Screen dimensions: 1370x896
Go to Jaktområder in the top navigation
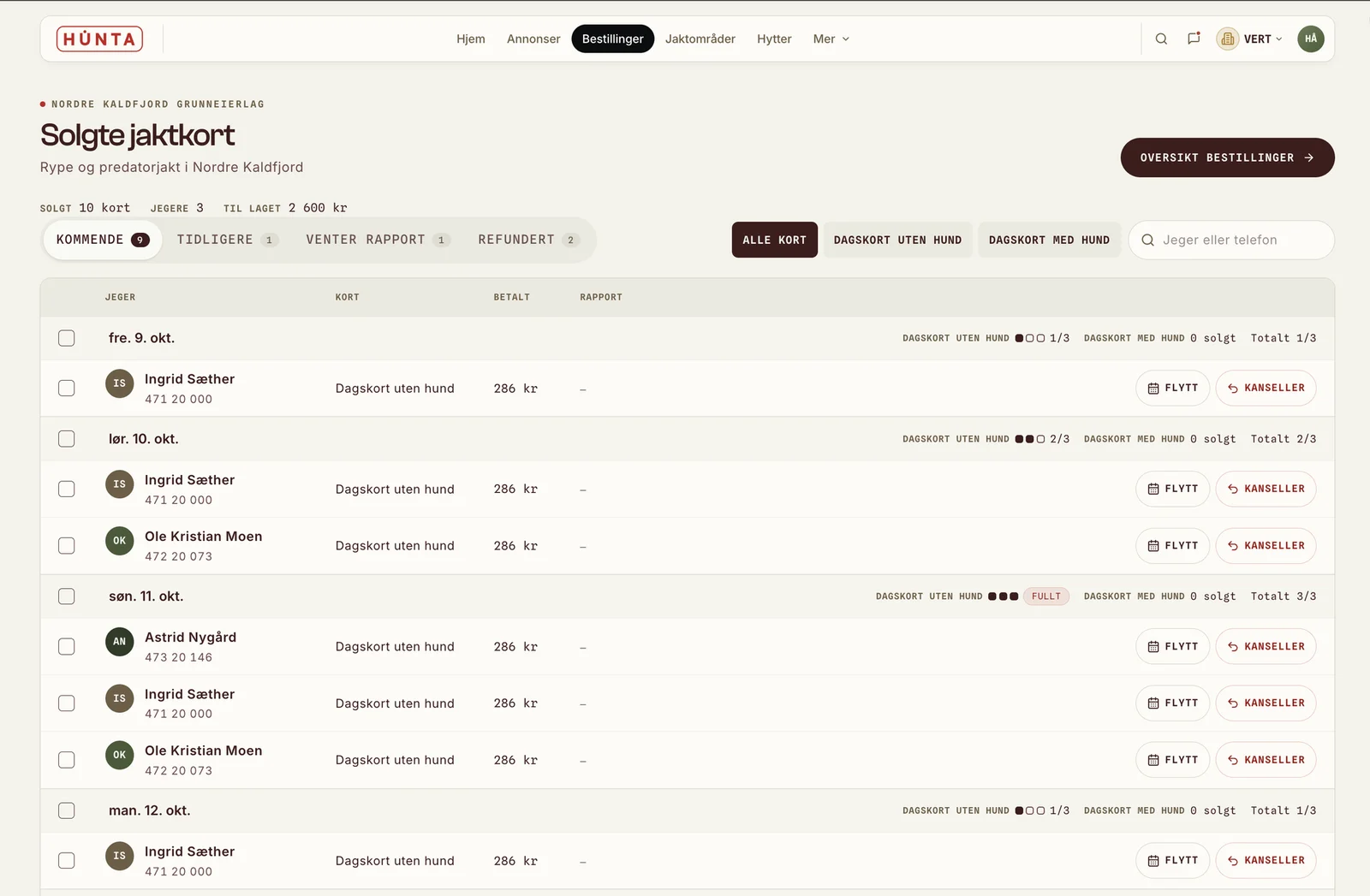(x=700, y=39)
